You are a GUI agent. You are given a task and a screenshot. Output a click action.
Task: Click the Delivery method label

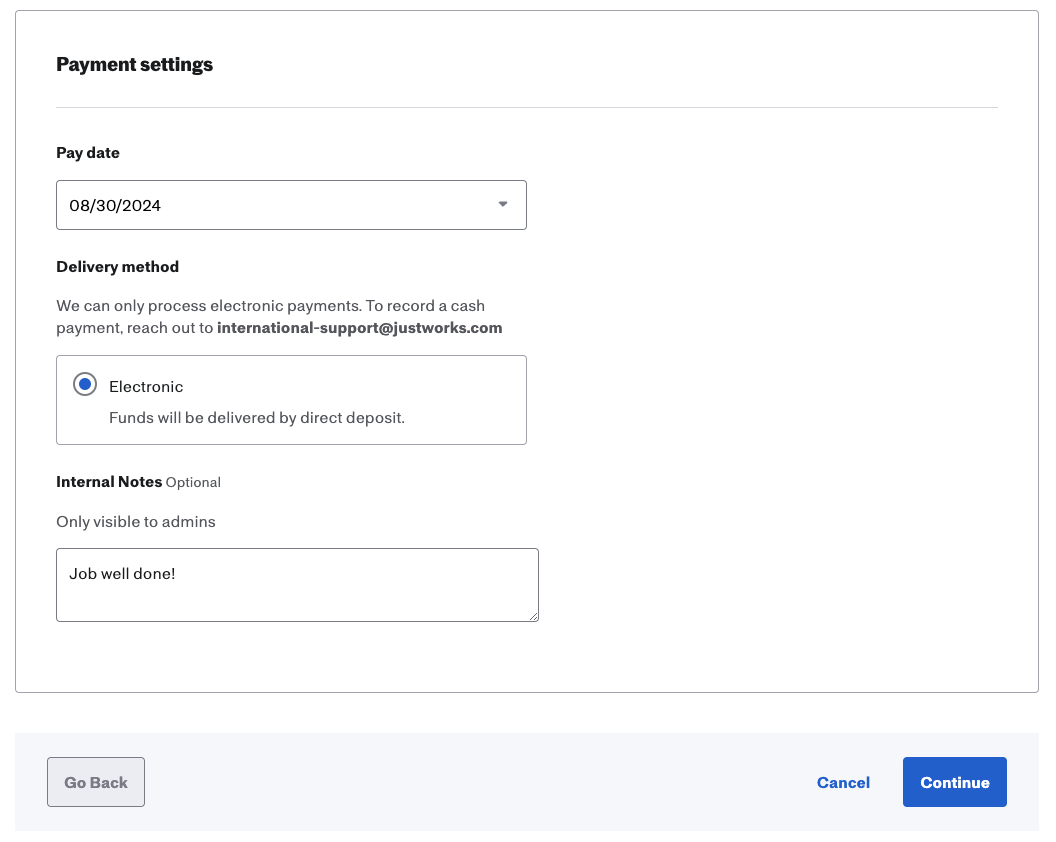[117, 267]
